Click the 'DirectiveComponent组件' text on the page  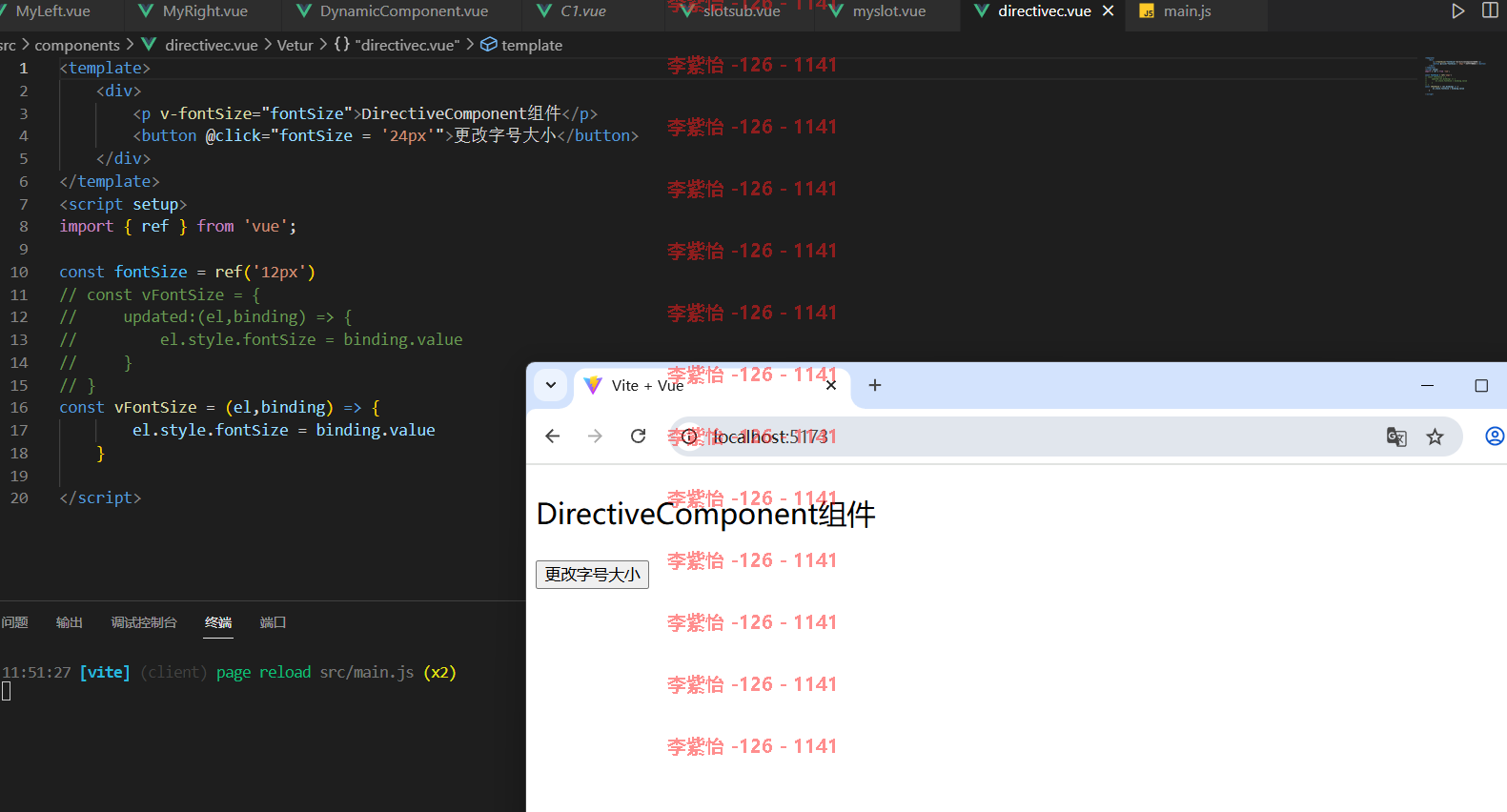[x=706, y=514]
